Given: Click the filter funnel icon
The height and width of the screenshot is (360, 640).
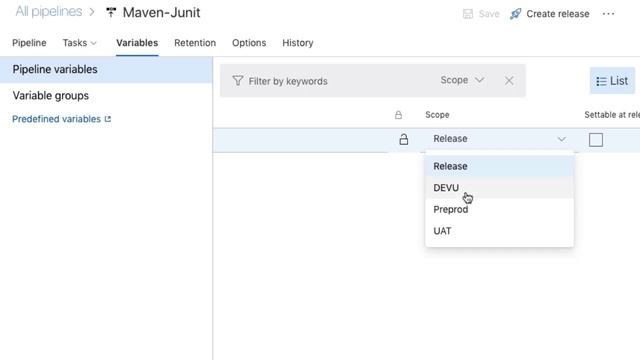Looking at the screenshot, I should coord(238,81).
